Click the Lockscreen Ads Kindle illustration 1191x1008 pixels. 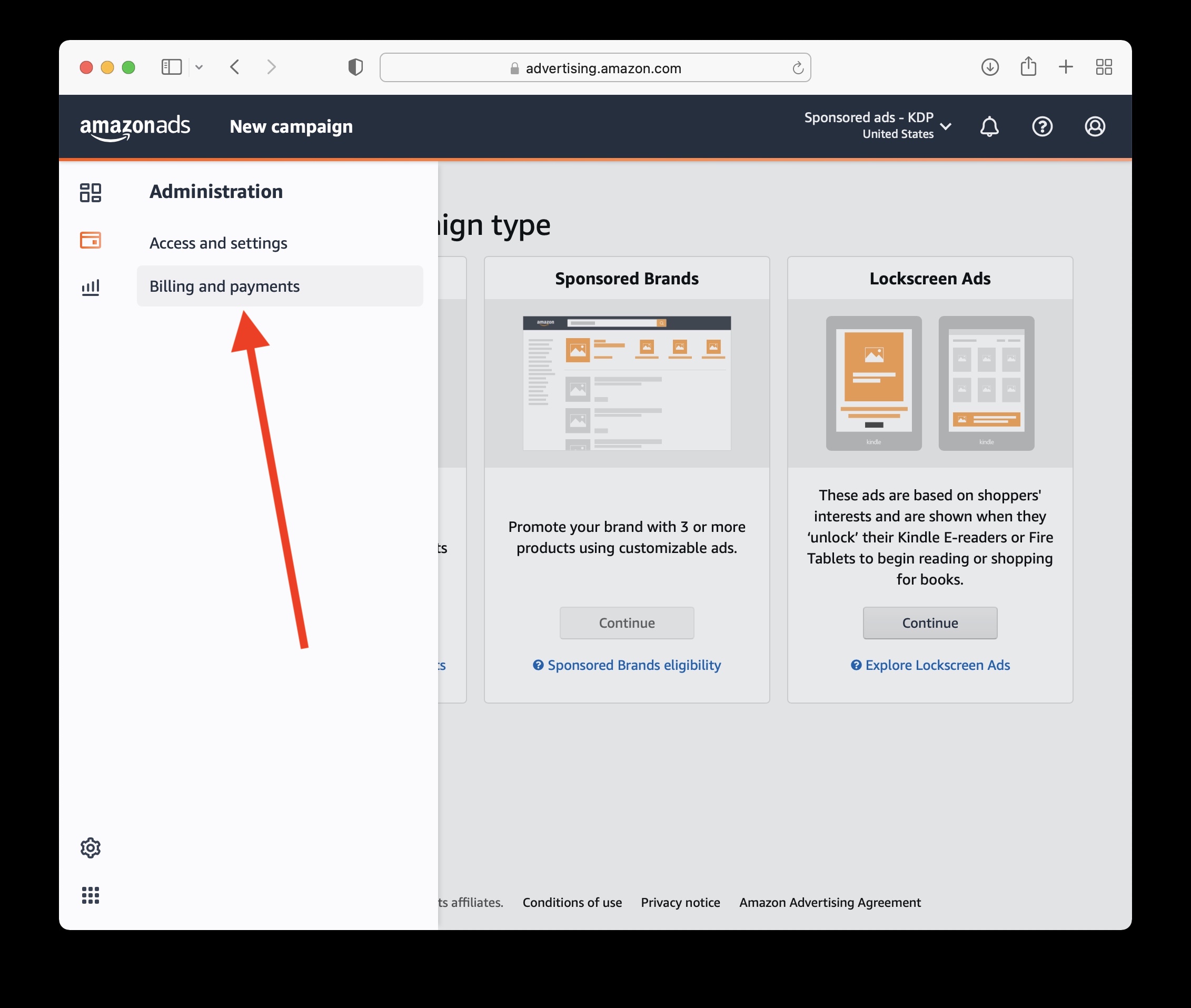[930, 383]
